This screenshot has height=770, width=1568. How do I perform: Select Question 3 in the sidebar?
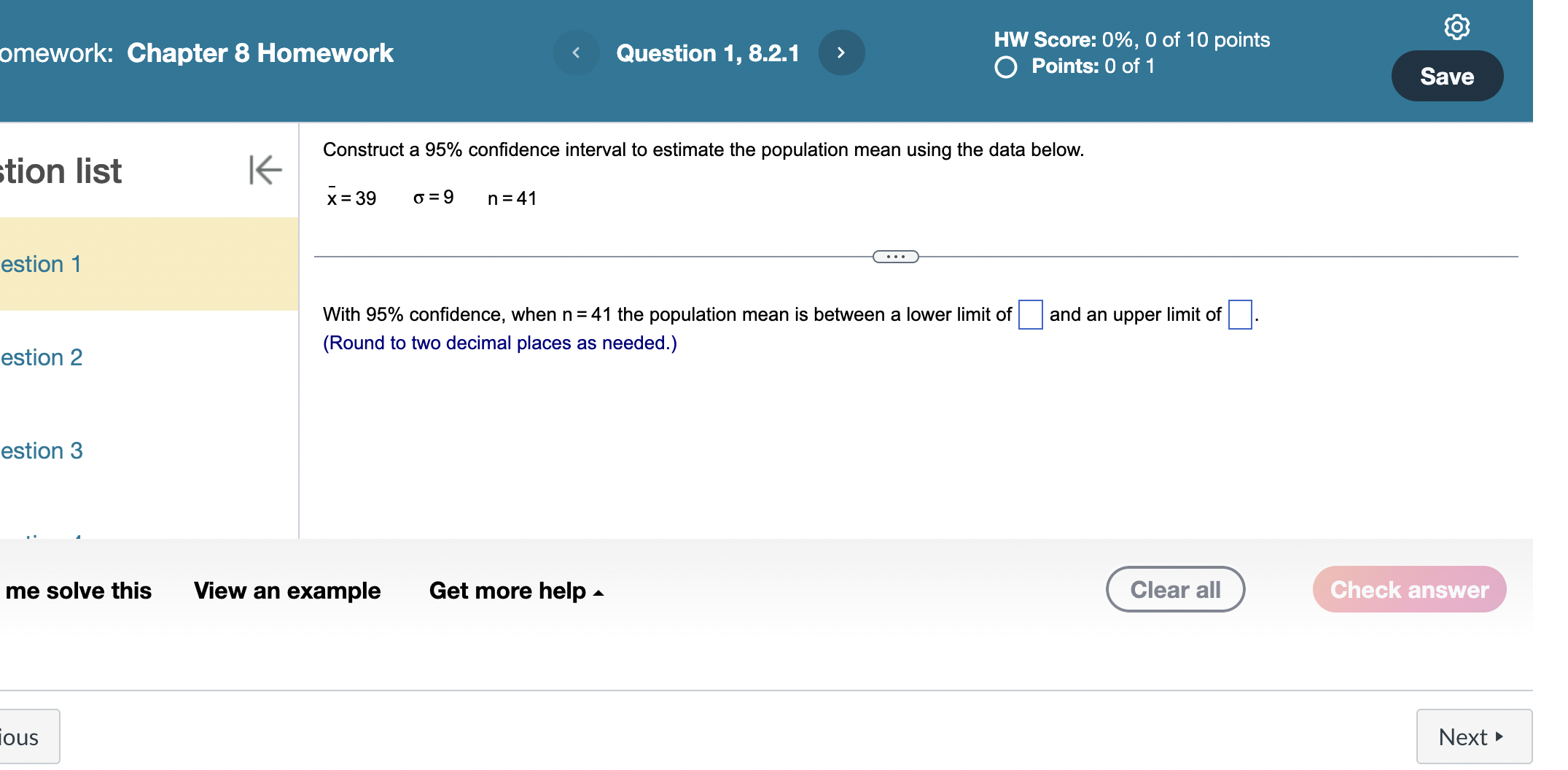click(41, 451)
